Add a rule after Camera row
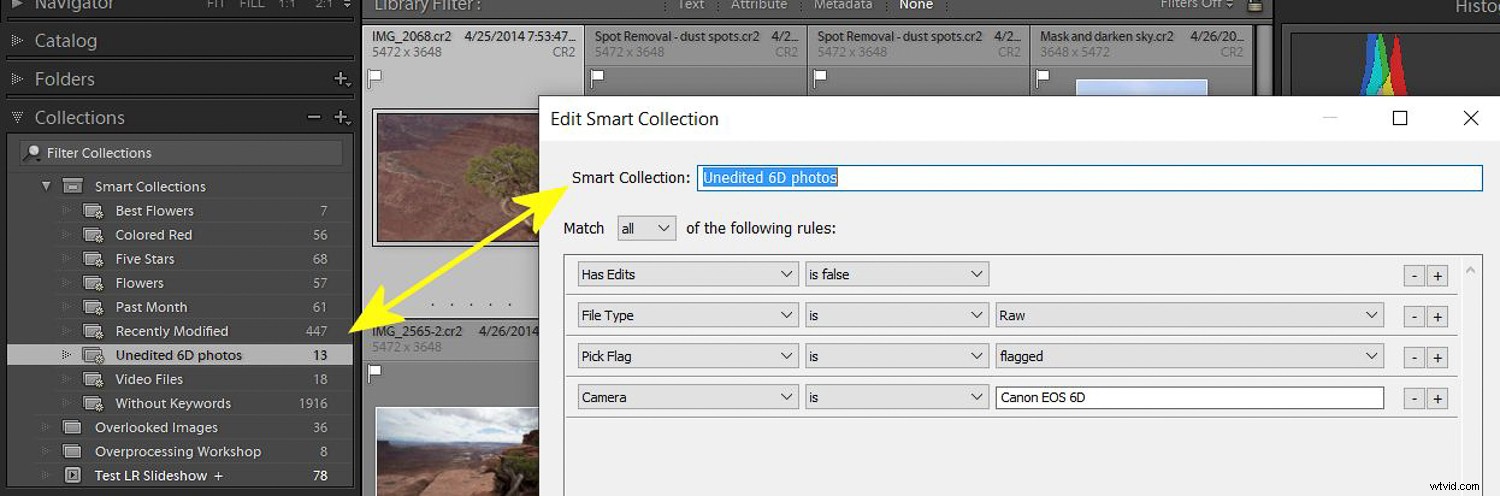 pos(1438,399)
